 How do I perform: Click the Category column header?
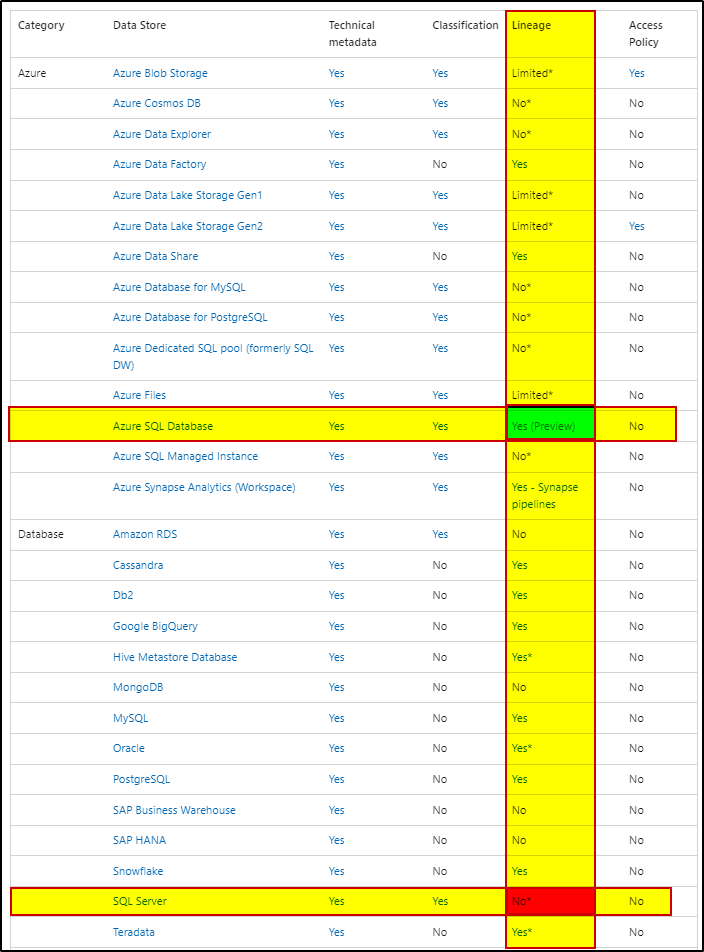coord(41,26)
